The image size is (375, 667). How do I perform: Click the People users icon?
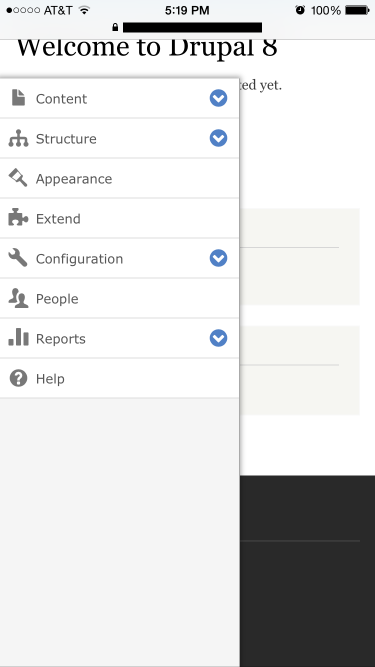(18, 298)
